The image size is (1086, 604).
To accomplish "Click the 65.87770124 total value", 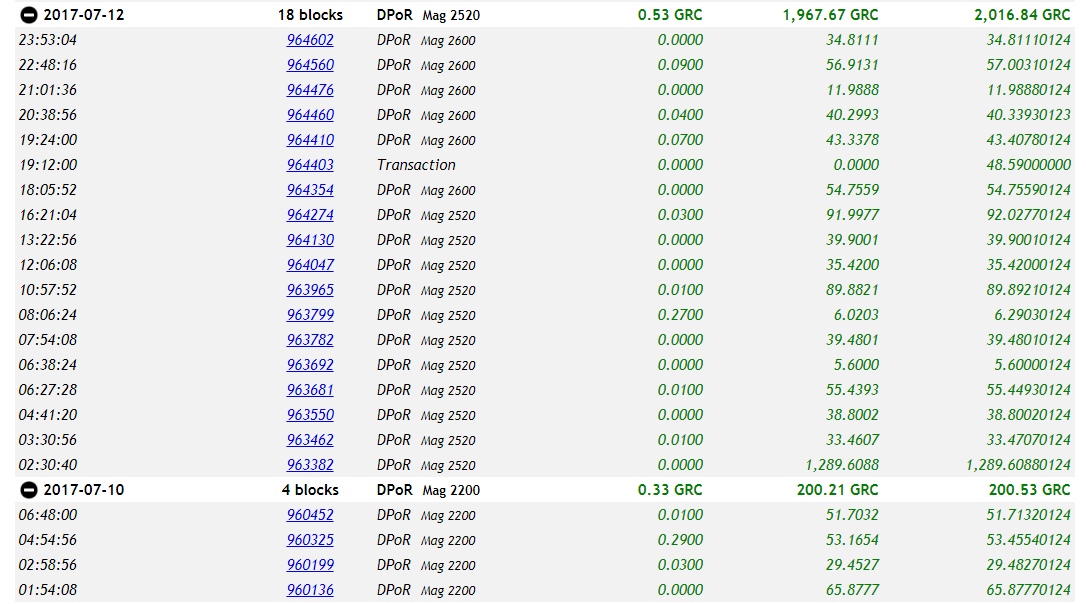I will (x=1029, y=589).
